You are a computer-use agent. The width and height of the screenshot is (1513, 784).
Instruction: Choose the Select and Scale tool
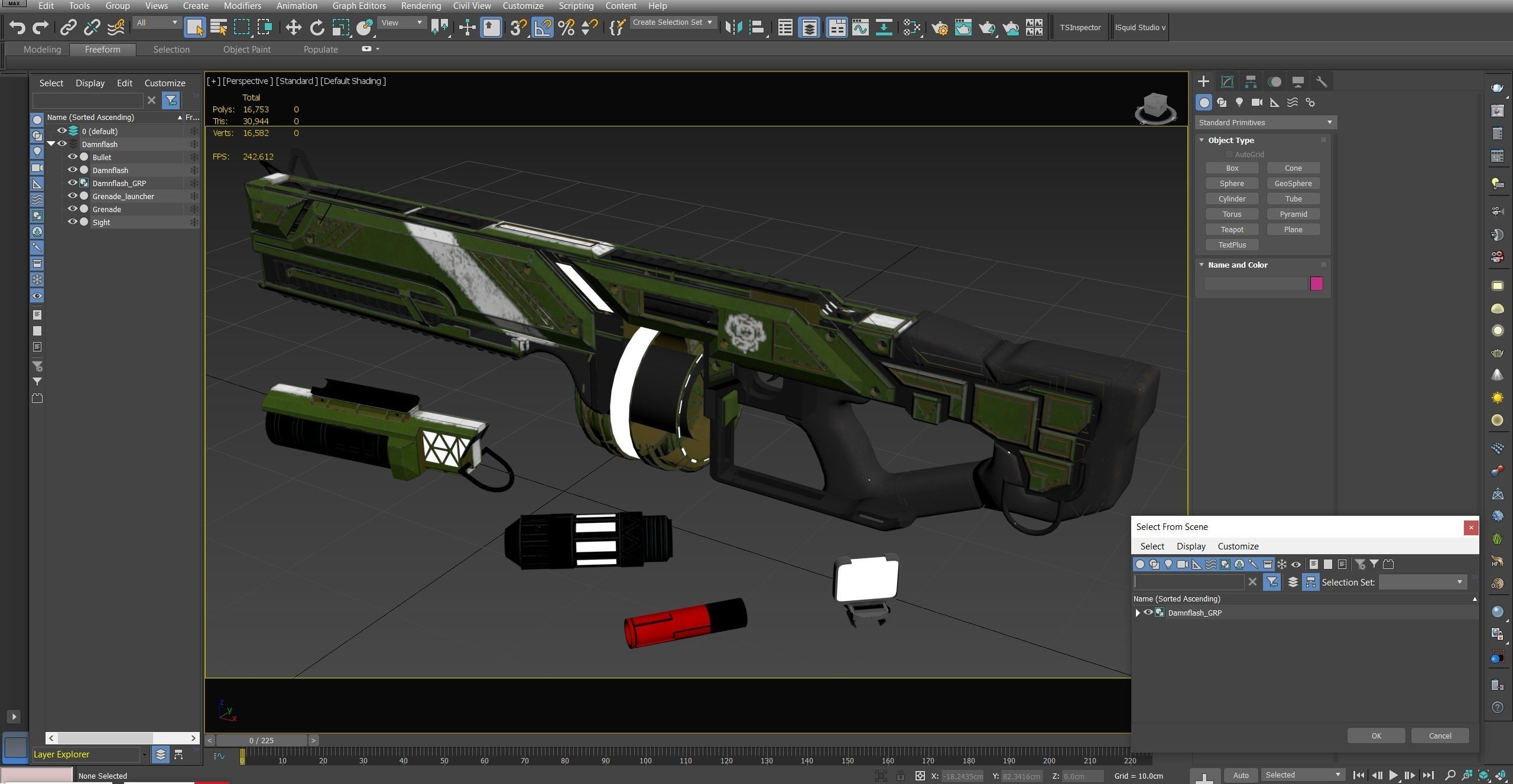(340, 27)
